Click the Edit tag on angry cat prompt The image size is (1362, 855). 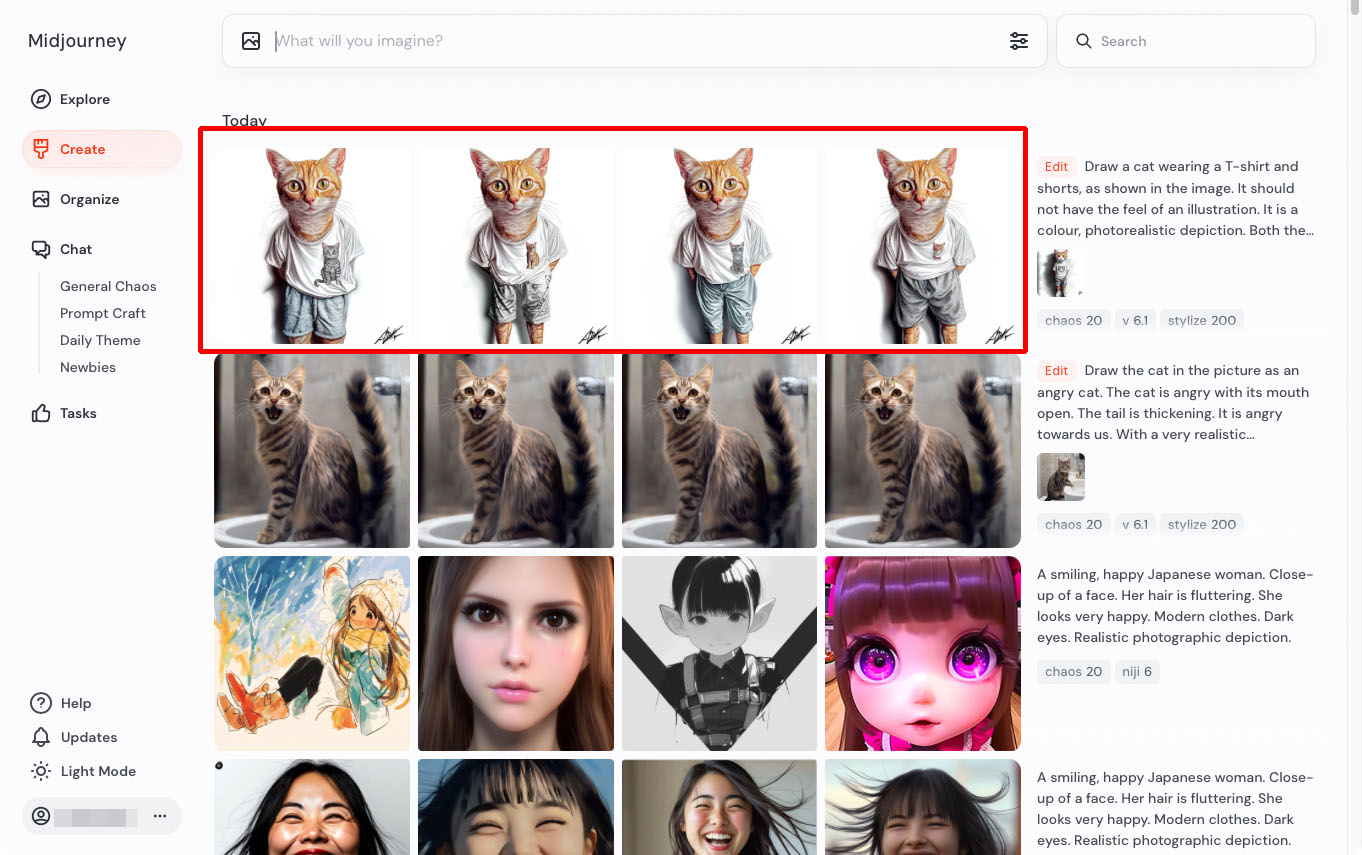pyautogui.click(x=1056, y=371)
